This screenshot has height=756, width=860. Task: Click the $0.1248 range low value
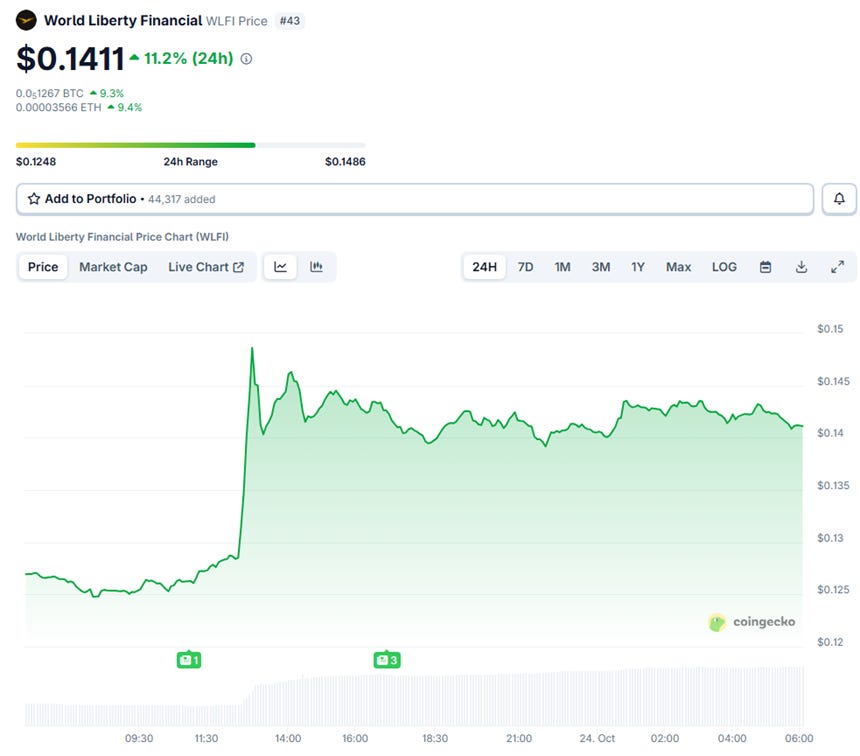[36, 162]
